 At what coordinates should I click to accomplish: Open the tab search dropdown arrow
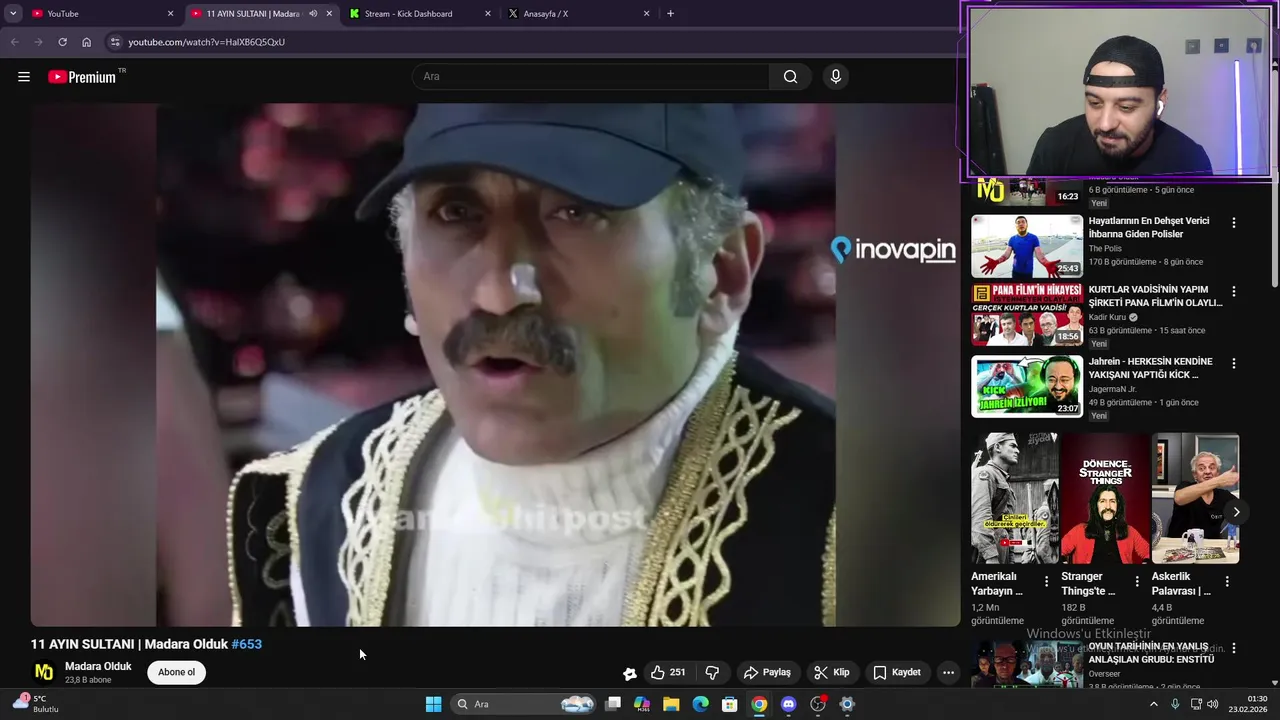13,14
